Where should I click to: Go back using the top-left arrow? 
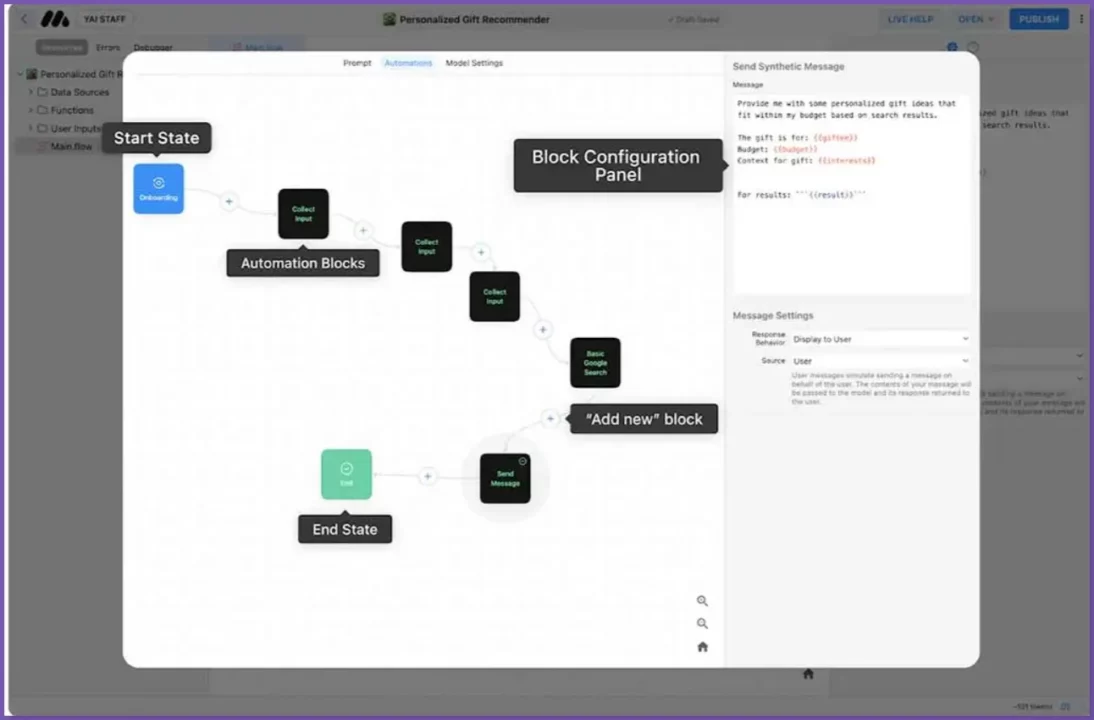[25, 19]
